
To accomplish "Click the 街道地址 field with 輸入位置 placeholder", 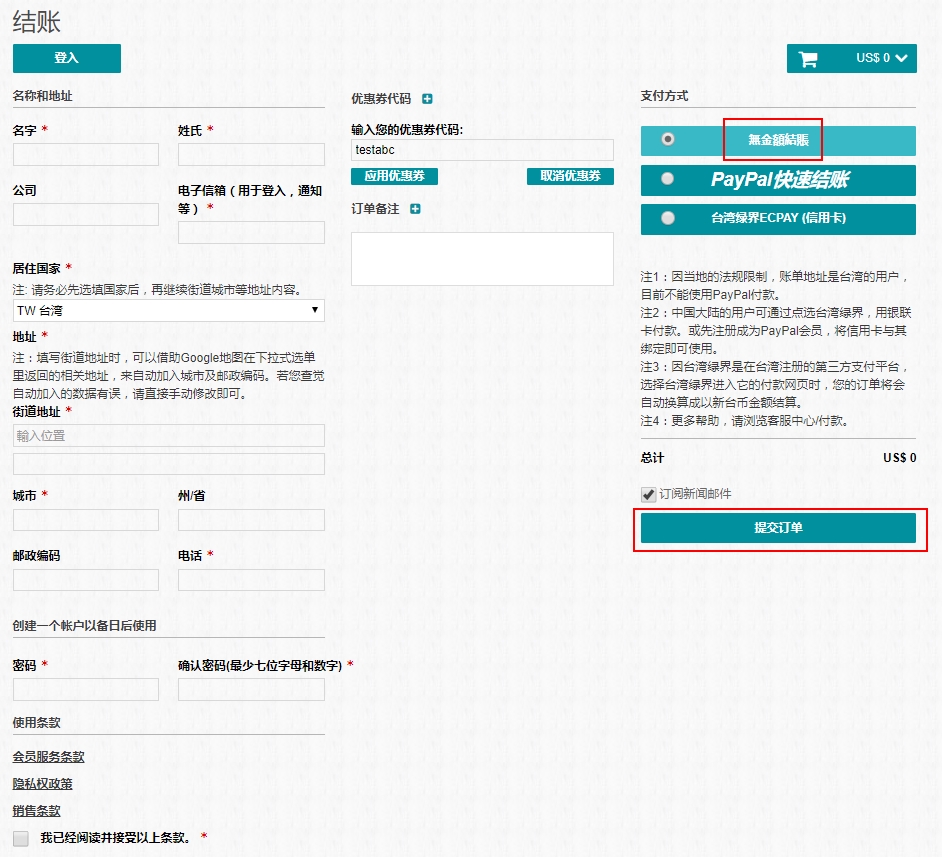I will click(x=169, y=435).
